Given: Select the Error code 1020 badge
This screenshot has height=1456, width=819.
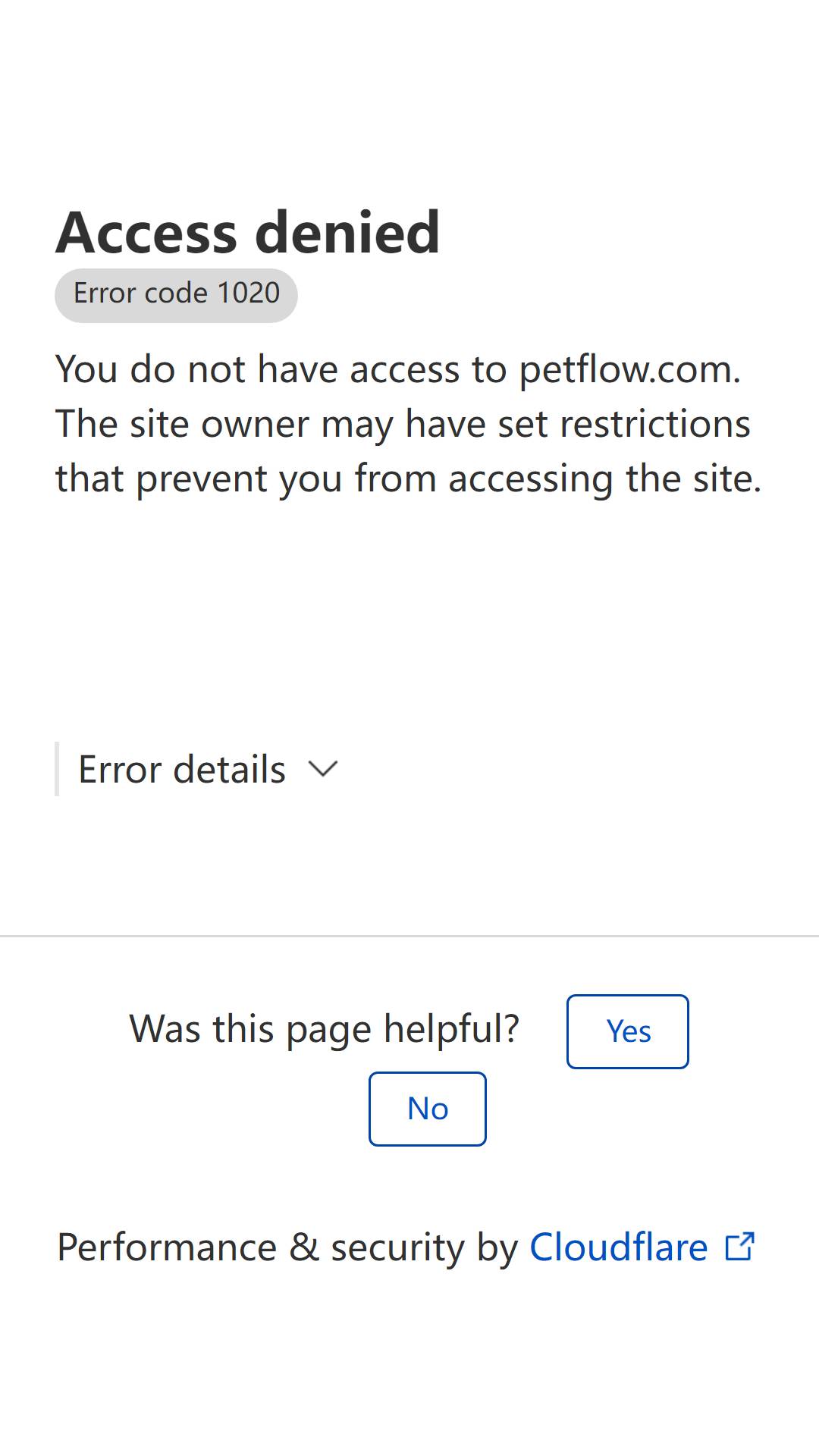Looking at the screenshot, I should pos(176,295).
